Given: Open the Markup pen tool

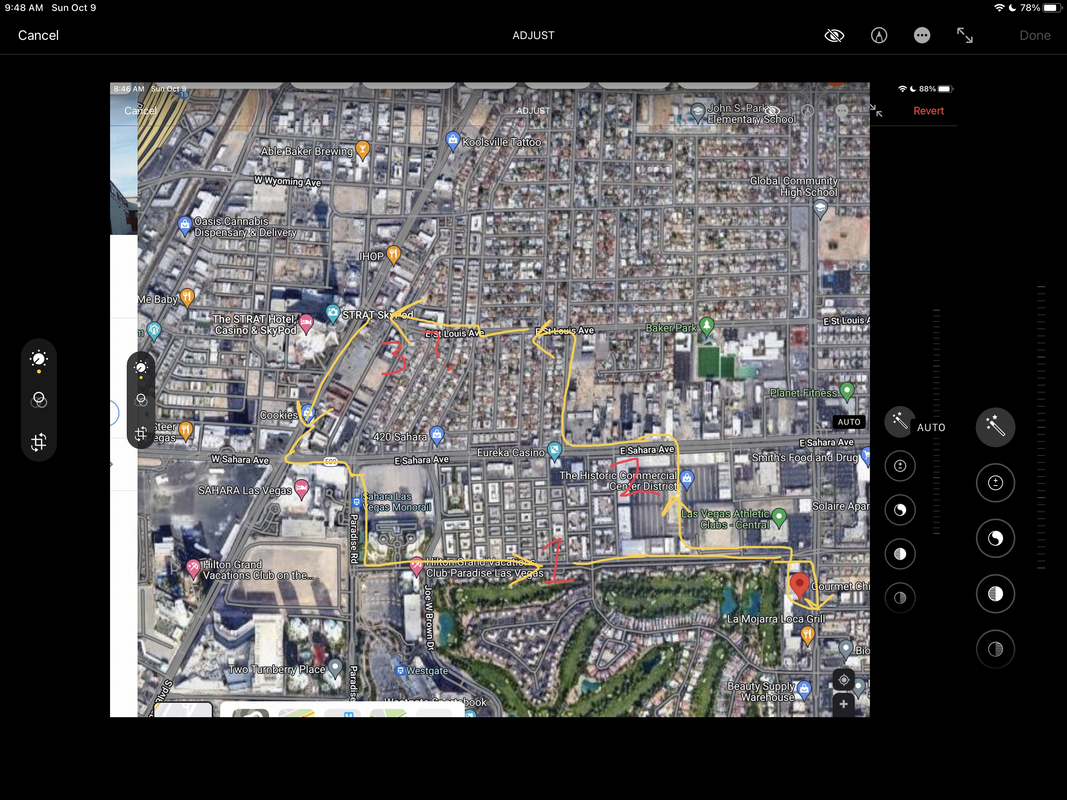Looking at the screenshot, I should point(879,35).
